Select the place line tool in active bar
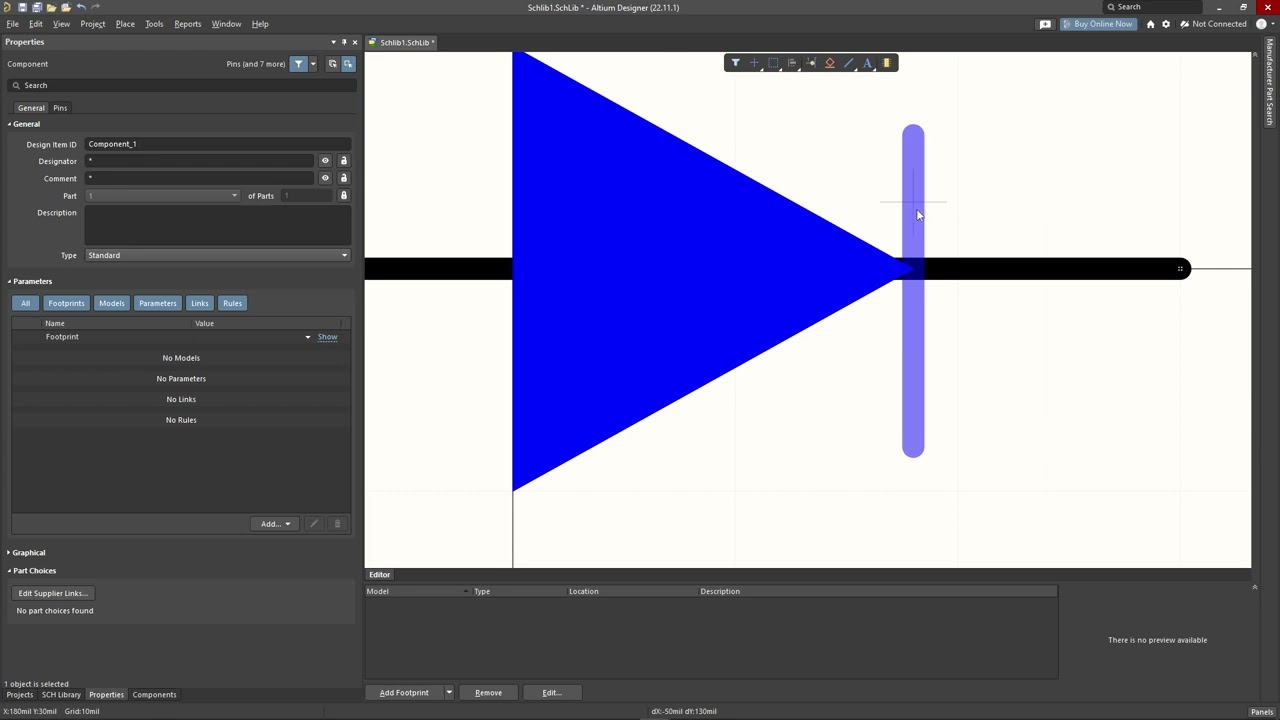 click(849, 63)
